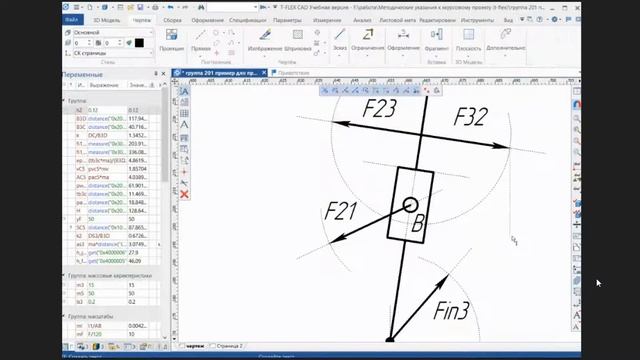Open the Параметры ribbon tab
Image resolution: width=640 pixels, height=360 pixels.
pos(287,20)
